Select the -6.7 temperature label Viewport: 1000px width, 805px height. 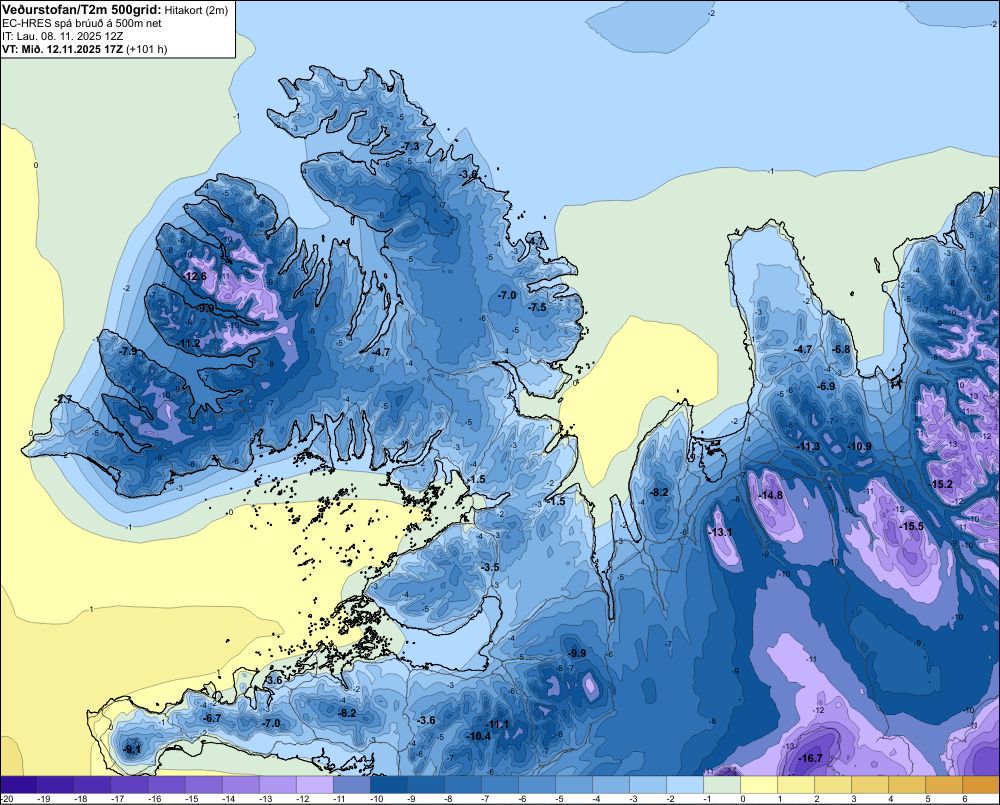[212, 718]
